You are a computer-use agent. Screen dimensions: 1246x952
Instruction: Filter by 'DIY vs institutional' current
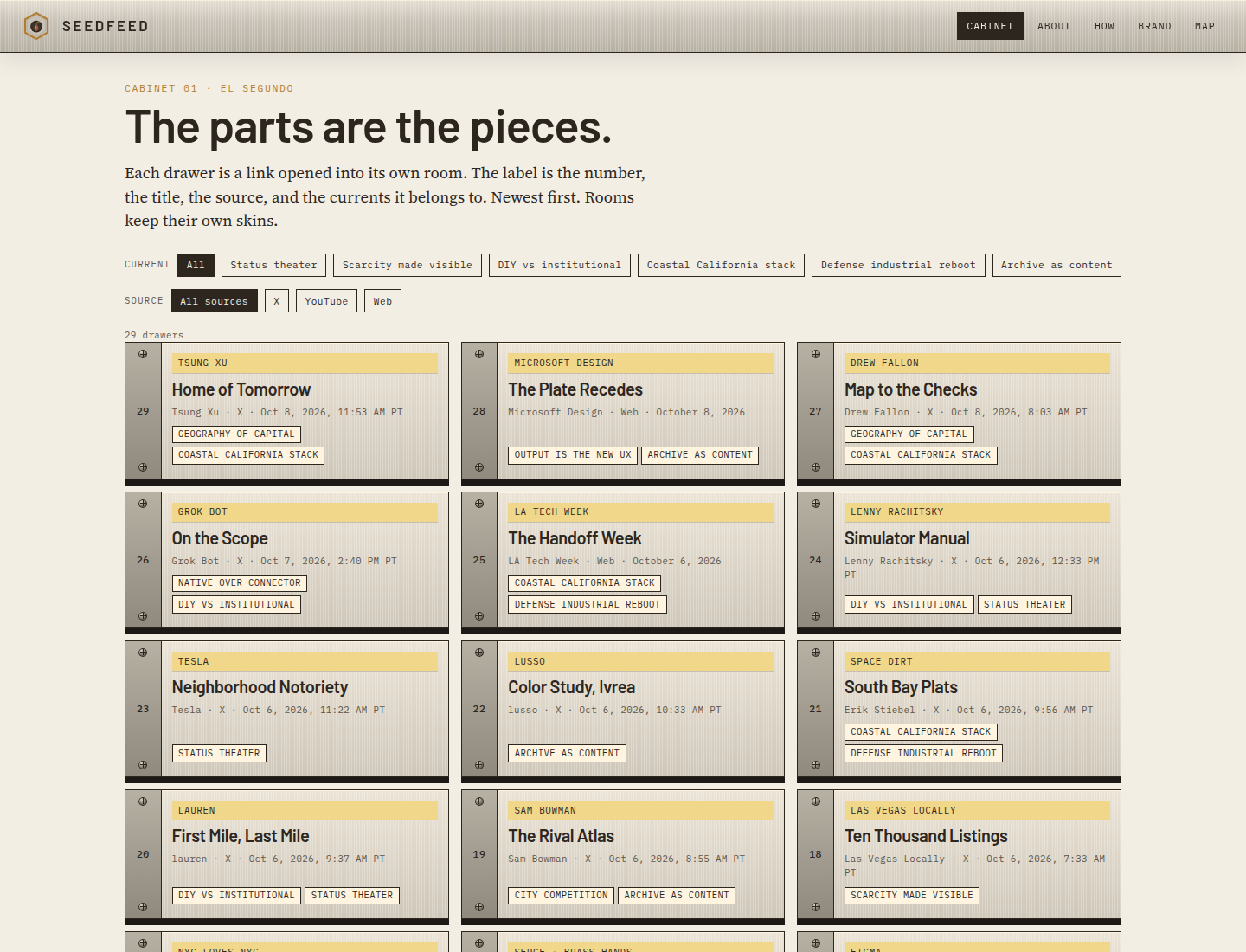click(559, 265)
